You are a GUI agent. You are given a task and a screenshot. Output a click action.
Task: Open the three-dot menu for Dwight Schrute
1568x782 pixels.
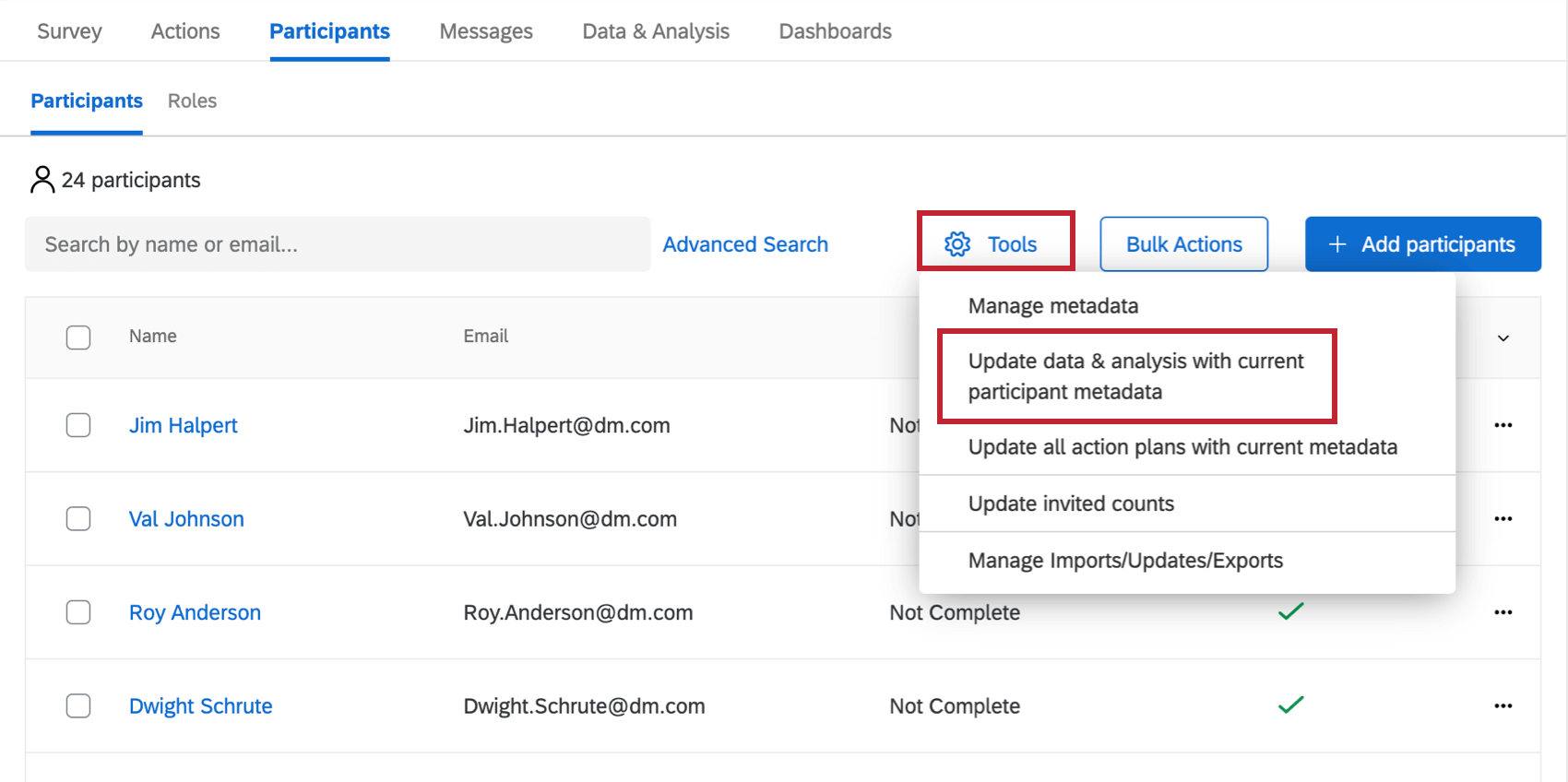[1503, 705]
